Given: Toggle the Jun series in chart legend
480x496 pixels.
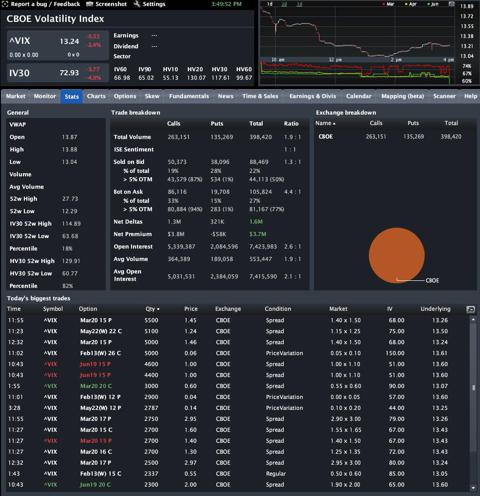Looking at the screenshot, I should coord(433,4).
